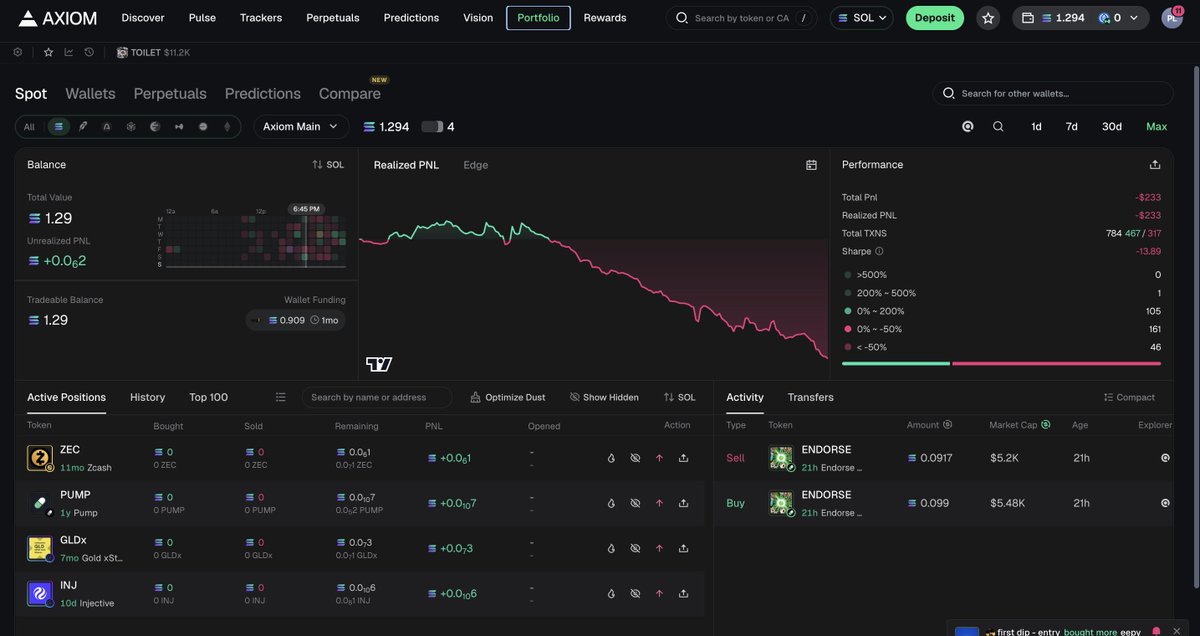Click the calendar icon above the PNL chart
The height and width of the screenshot is (636, 1200).
pos(811,165)
